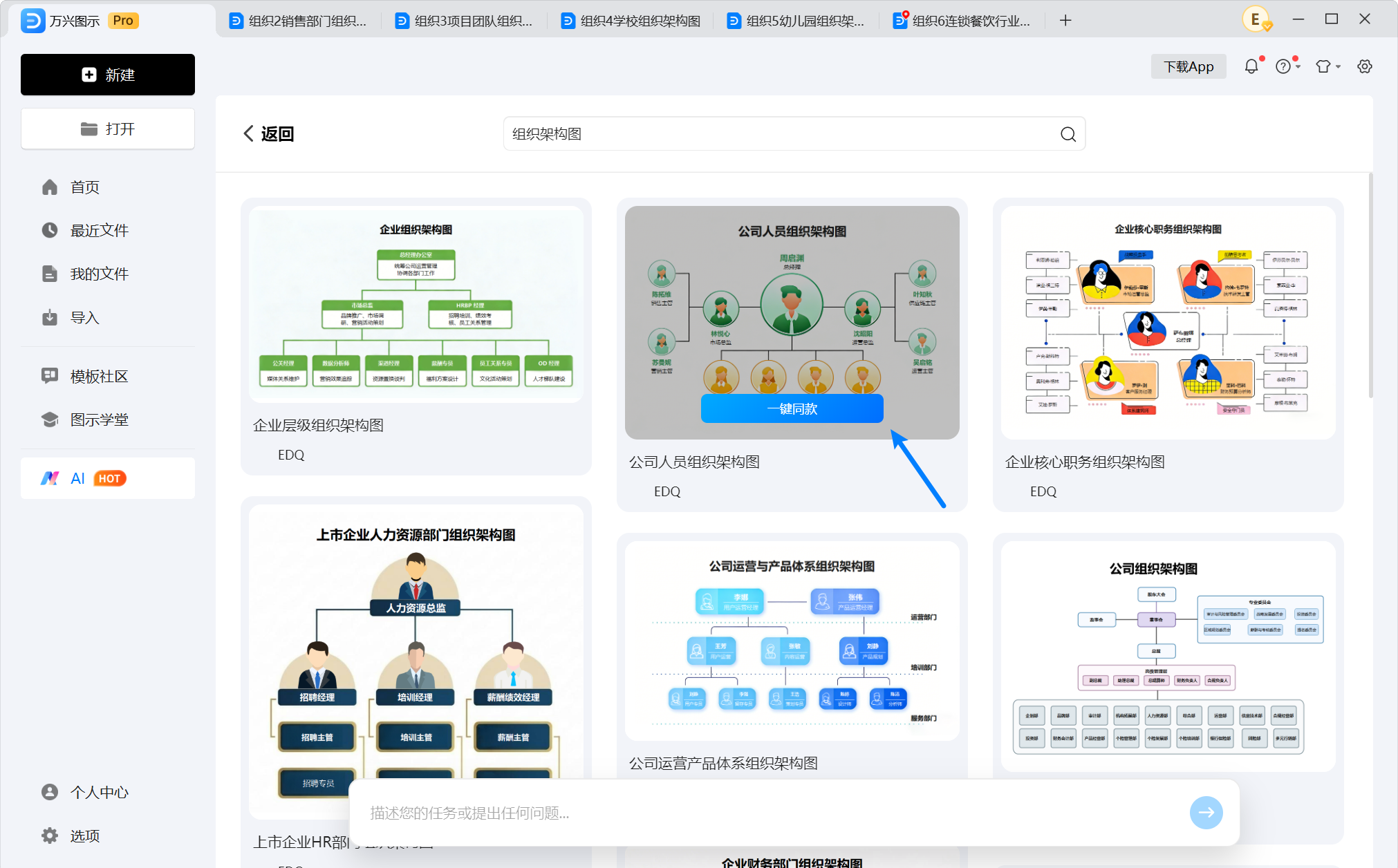This screenshot has height=868, width=1398.
Task: Open 个人中心 personal center
Action: [85, 792]
